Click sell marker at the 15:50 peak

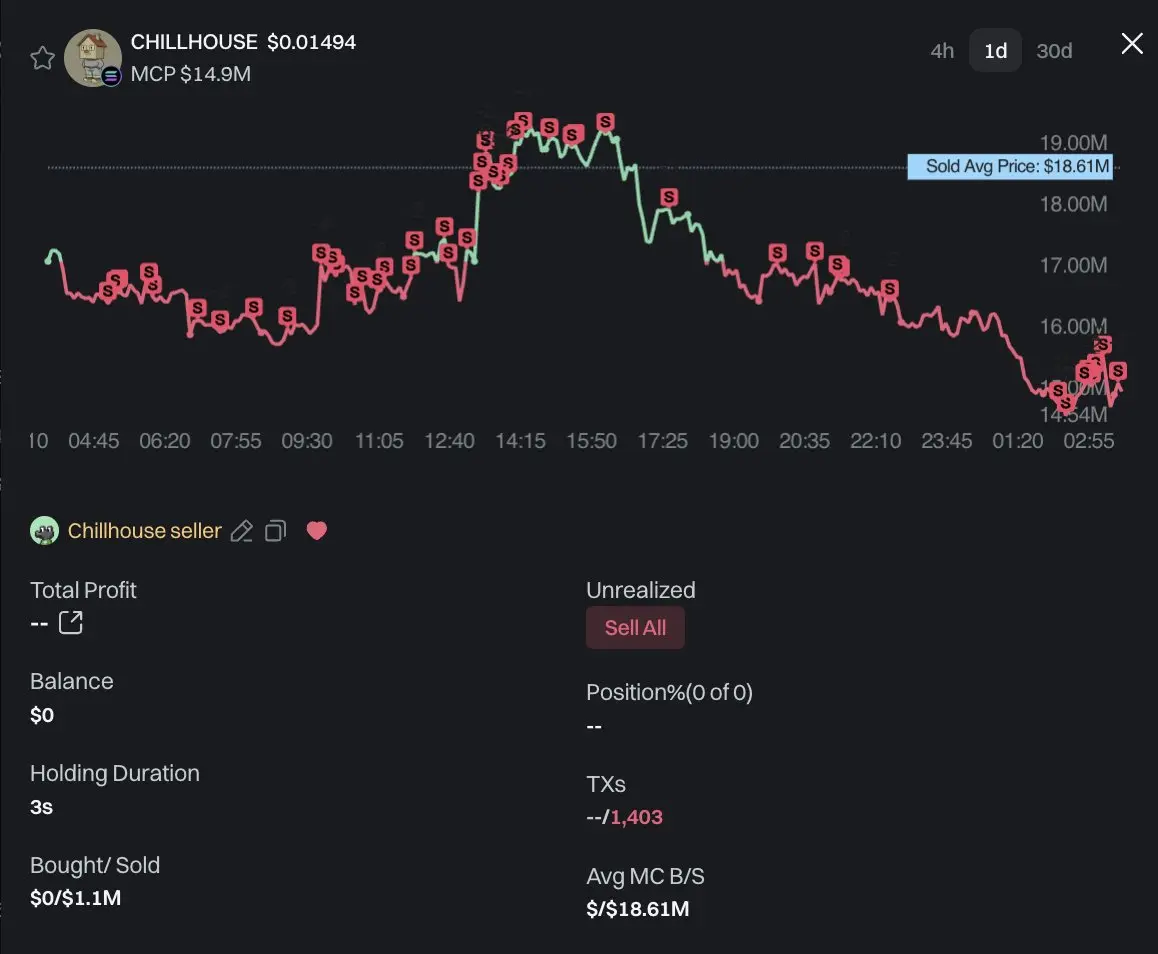pos(606,122)
